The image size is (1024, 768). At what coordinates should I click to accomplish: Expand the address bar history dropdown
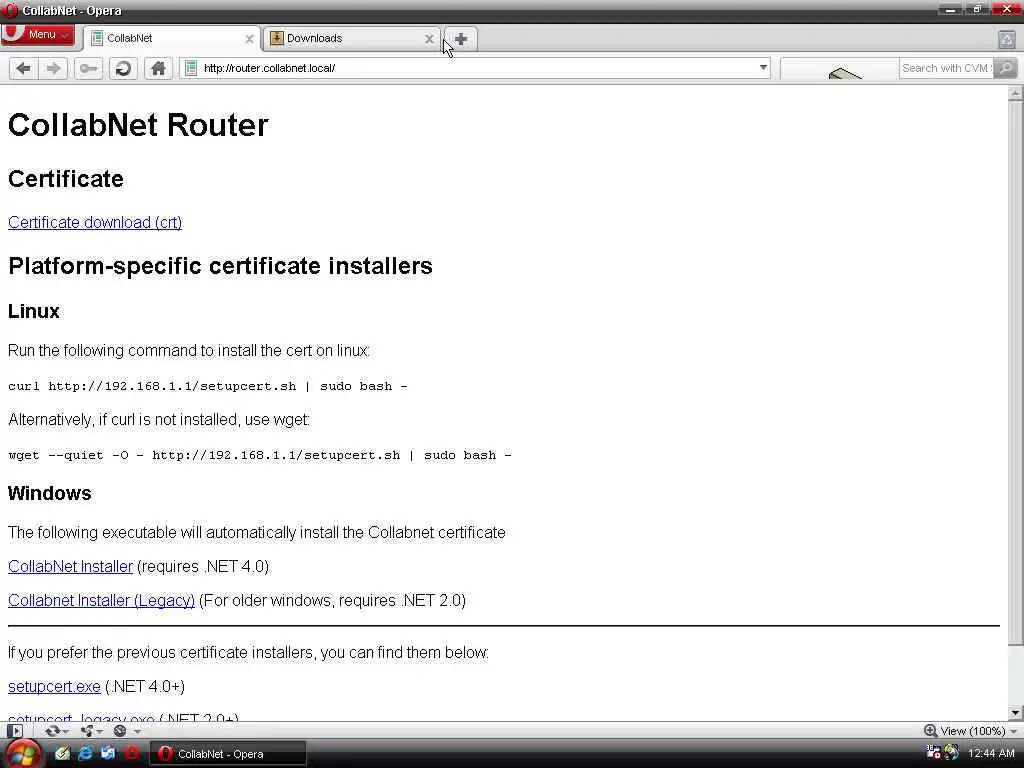pos(763,68)
